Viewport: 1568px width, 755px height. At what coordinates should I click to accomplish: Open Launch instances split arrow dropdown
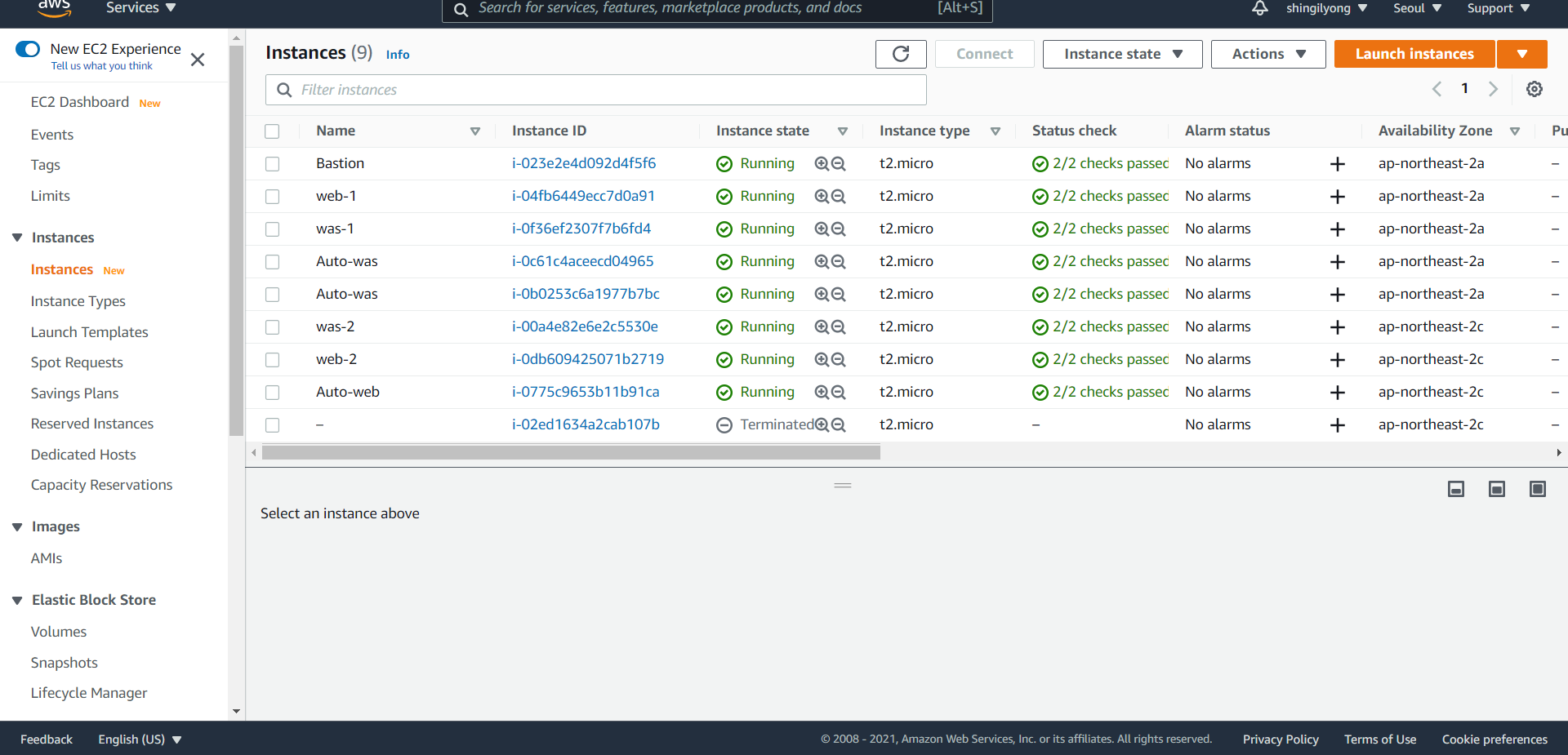(x=1522, y=54)
